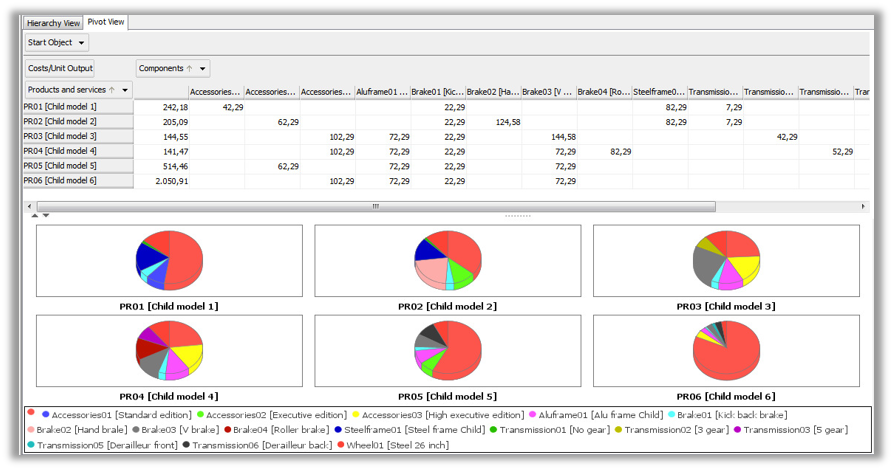Click the Brake03 gray legend swatch
The height and width of the screenshot is (470, 893).
pos(136,430)
